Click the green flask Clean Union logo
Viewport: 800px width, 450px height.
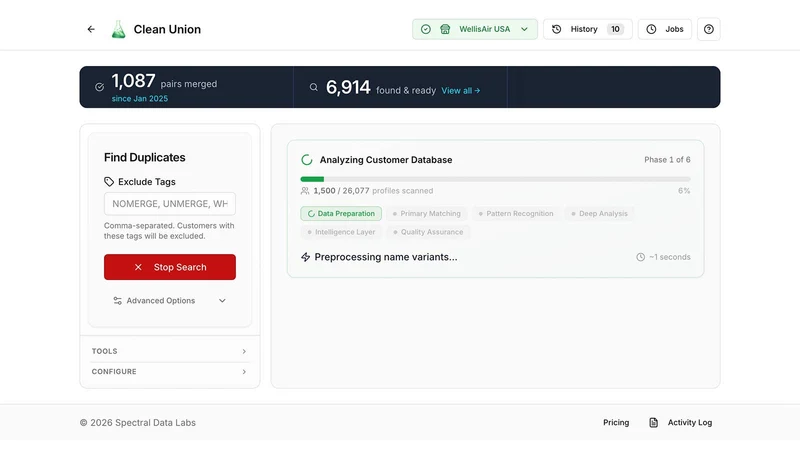[118, 29]
